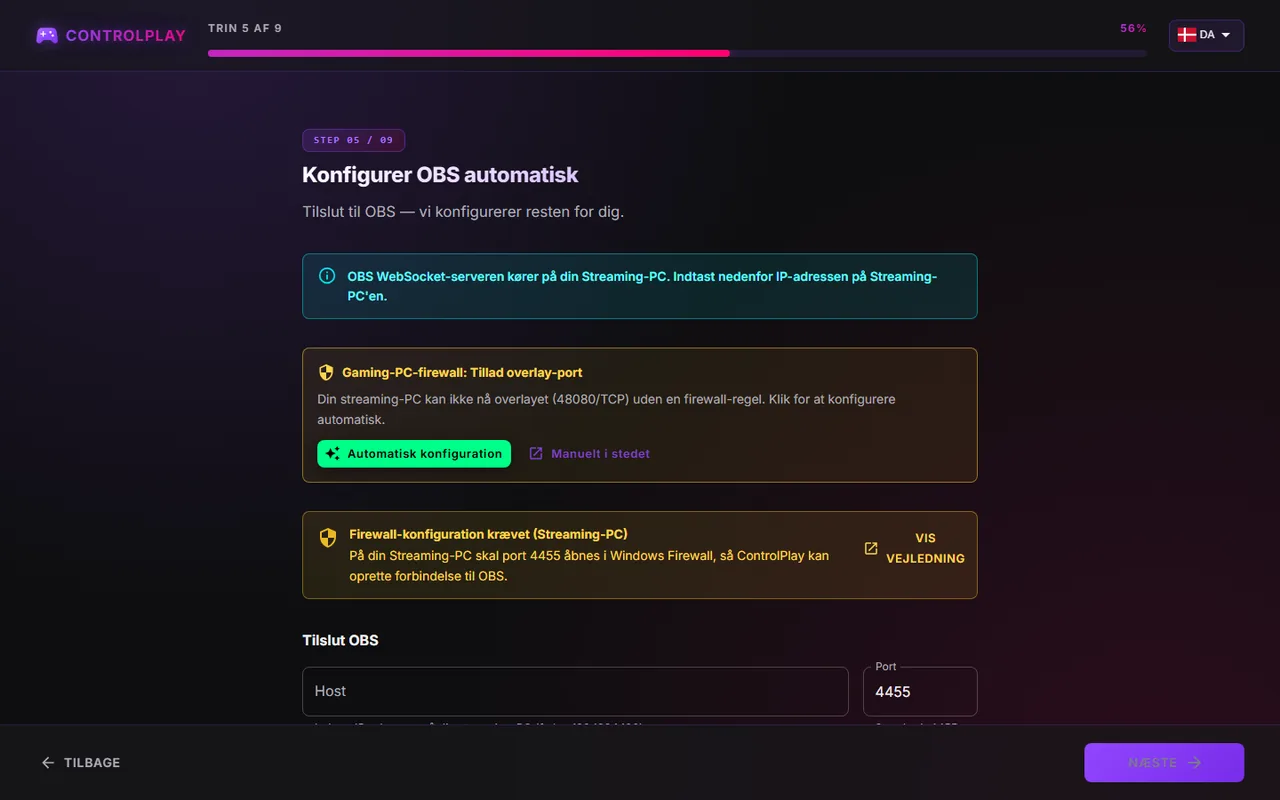Click the Tilslut OBS section heading
Image resolution: width=1280 pixels, height=800 pixels.
click(340, 640)
